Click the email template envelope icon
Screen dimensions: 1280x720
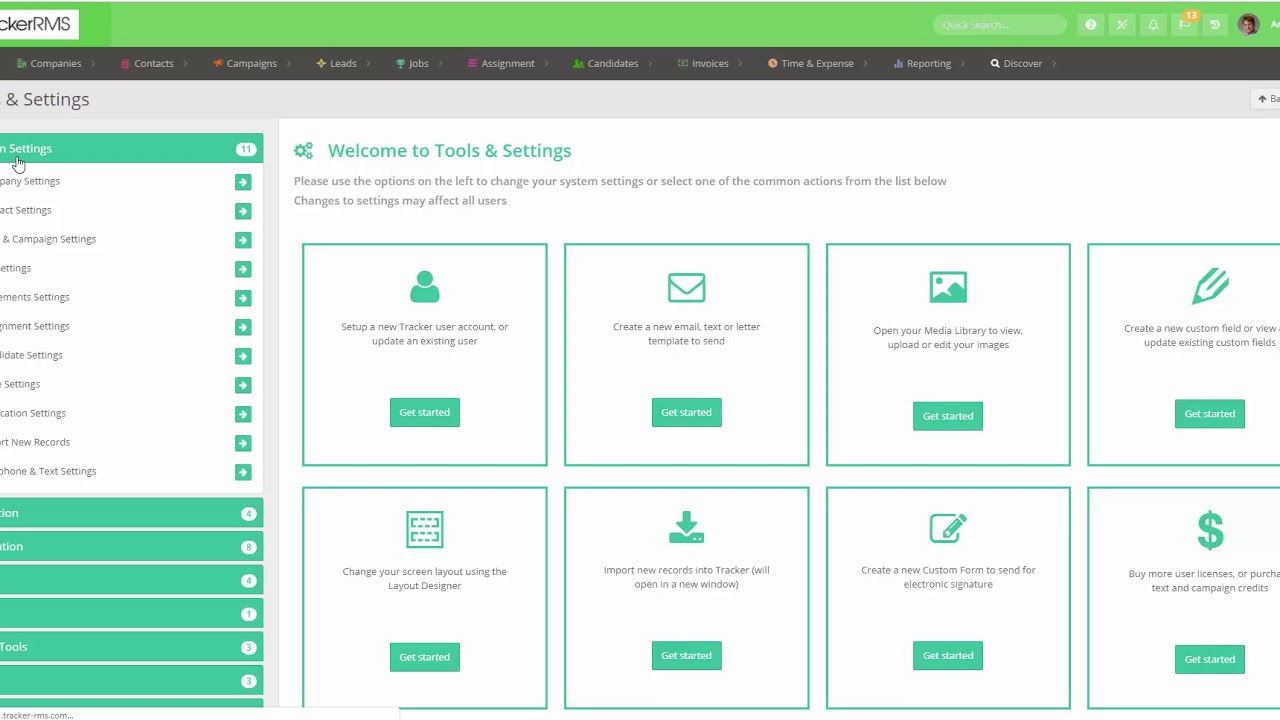click(x=686, y=287)
